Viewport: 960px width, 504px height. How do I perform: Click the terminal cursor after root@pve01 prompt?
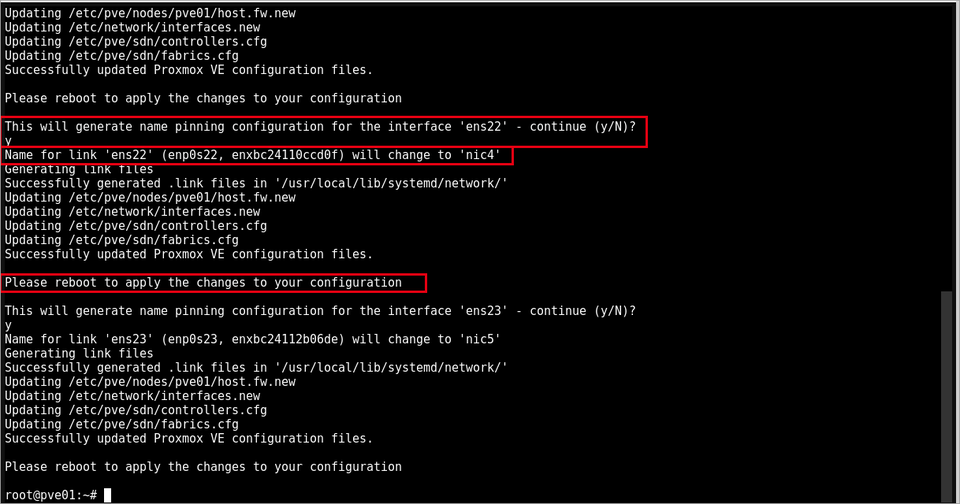click(x=108, y=495)
